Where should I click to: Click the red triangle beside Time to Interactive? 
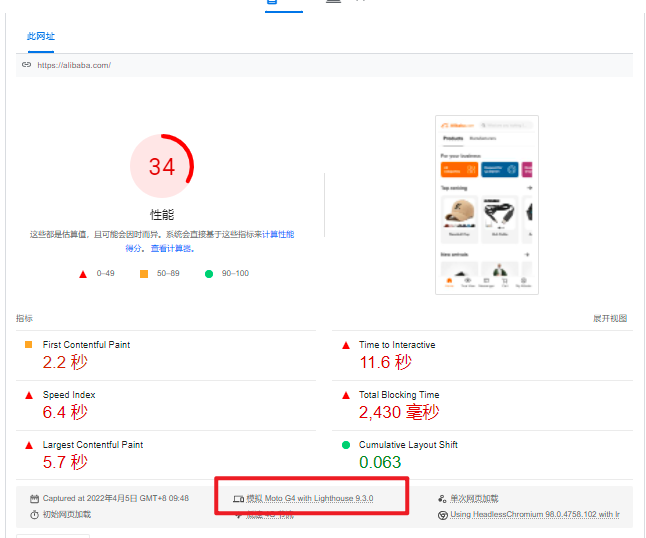tap(346, 345)
